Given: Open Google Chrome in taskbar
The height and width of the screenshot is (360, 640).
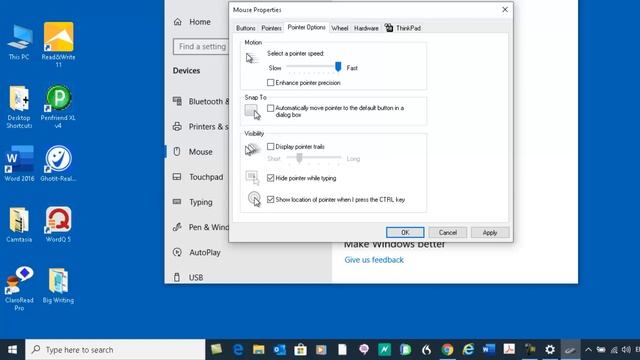Looking at the screenshot, I should (x=447, y=349).
